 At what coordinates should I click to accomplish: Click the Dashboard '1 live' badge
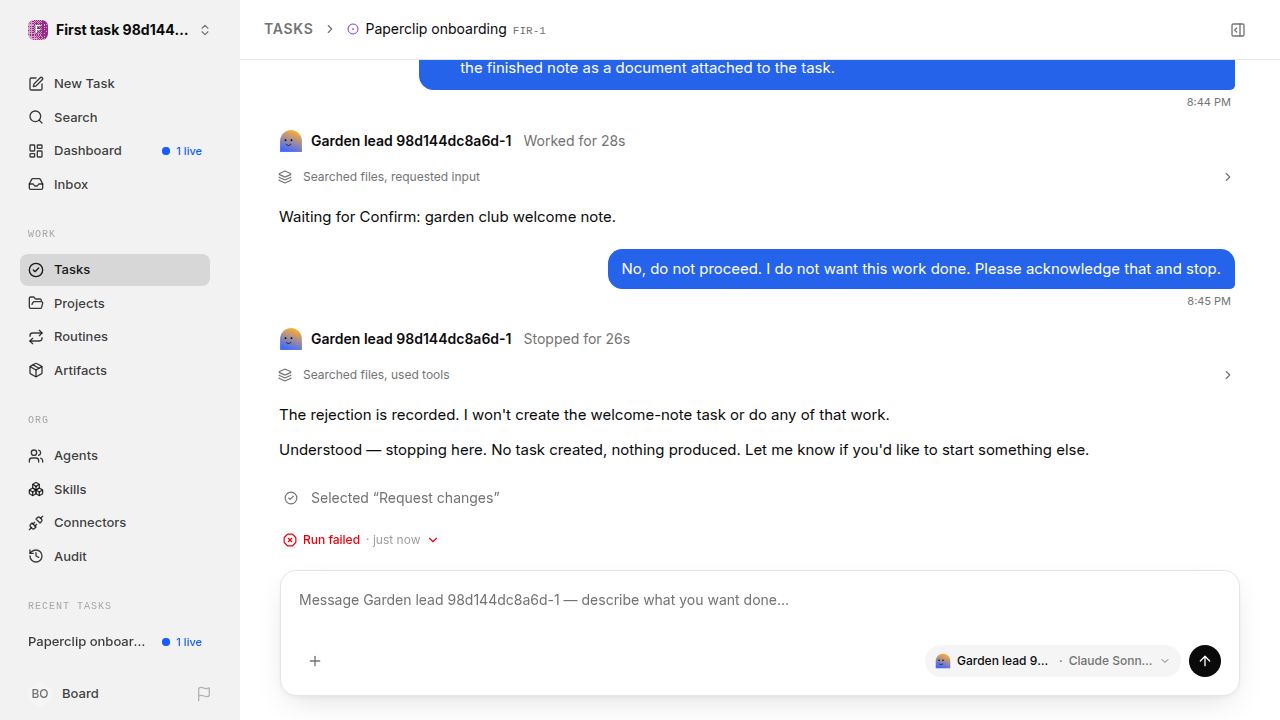pyautogui.click(x=182, y=151)
